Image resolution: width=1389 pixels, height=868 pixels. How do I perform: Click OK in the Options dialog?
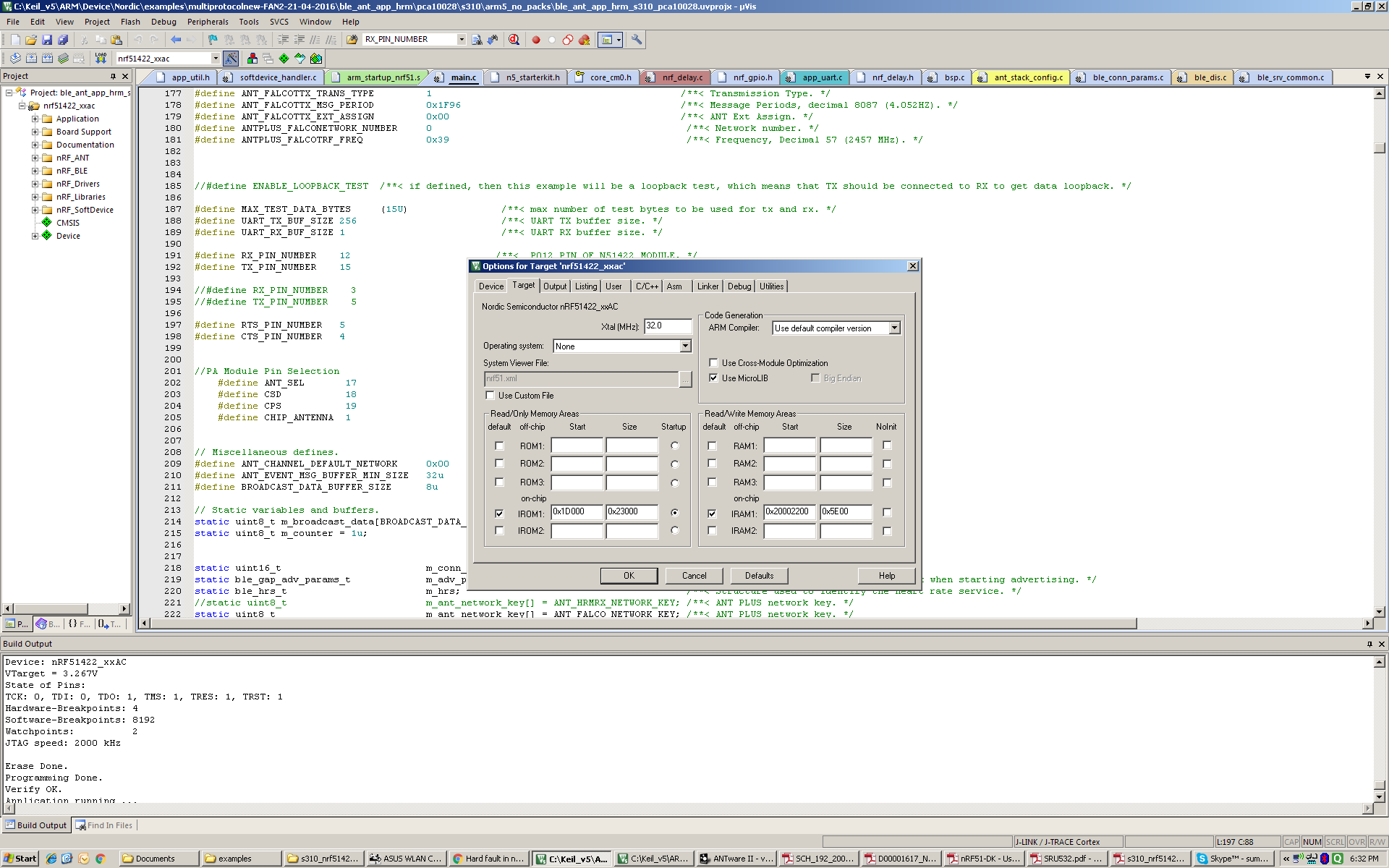click(x=629, y=576)
